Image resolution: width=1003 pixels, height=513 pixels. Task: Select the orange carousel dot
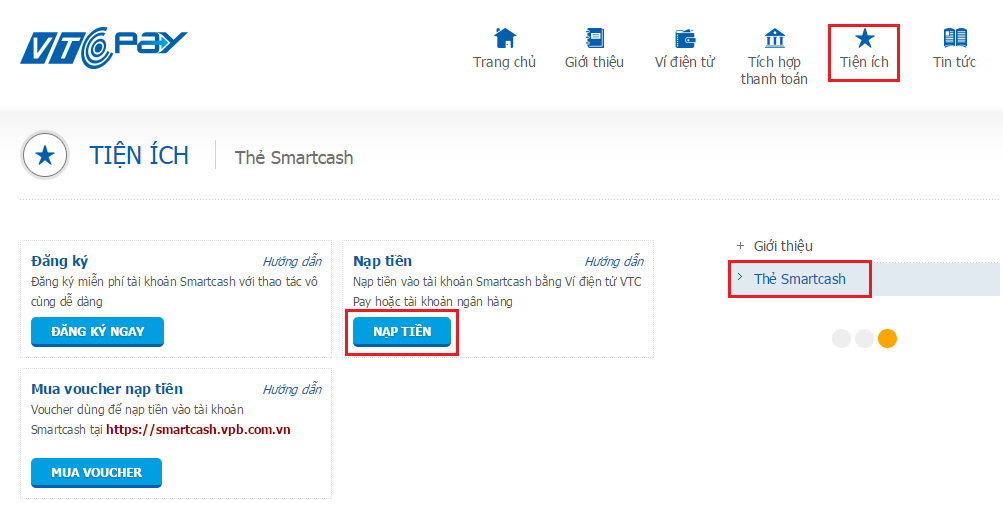click(887, 338)
